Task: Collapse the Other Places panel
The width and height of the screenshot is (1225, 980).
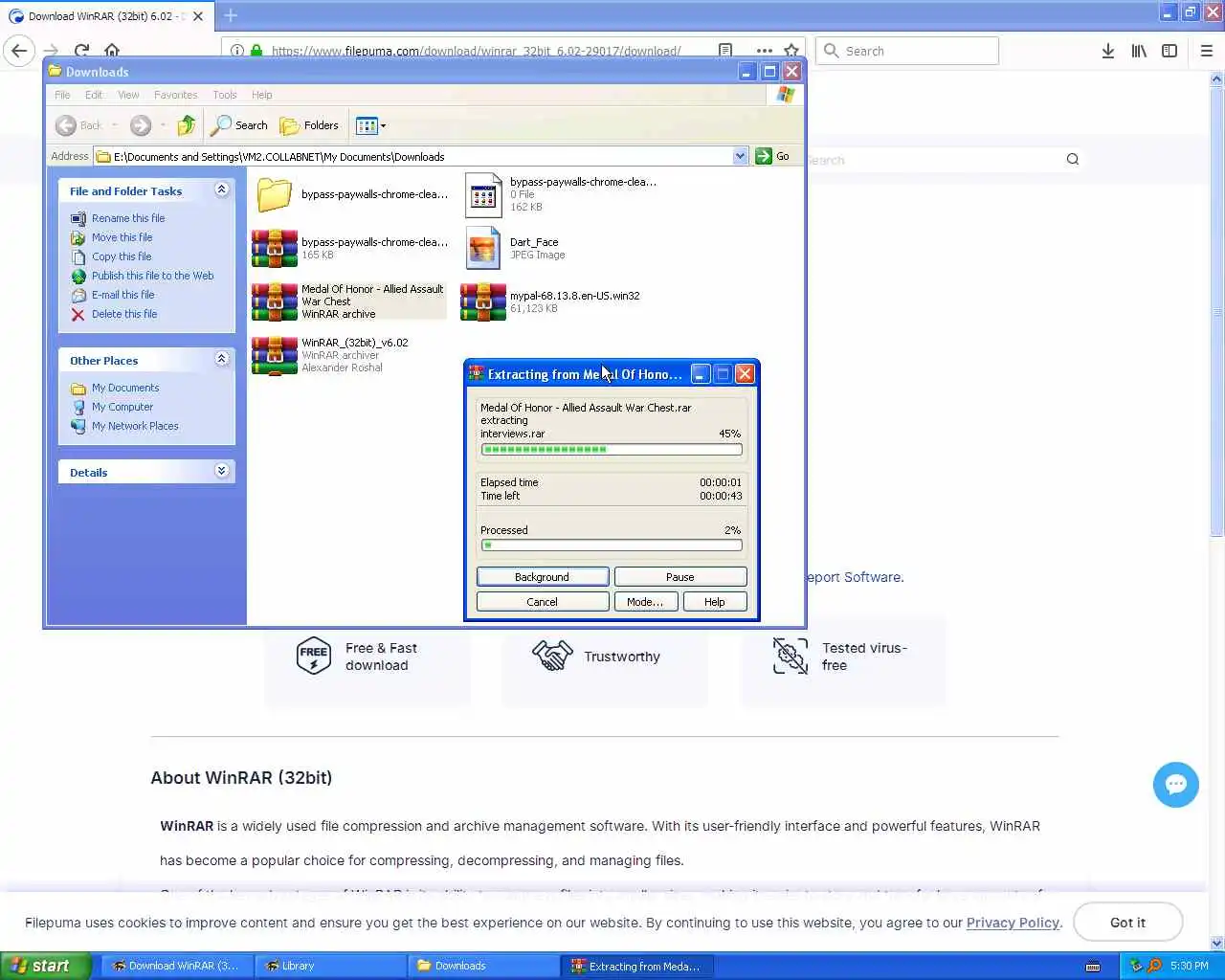Action: [221, 359]
